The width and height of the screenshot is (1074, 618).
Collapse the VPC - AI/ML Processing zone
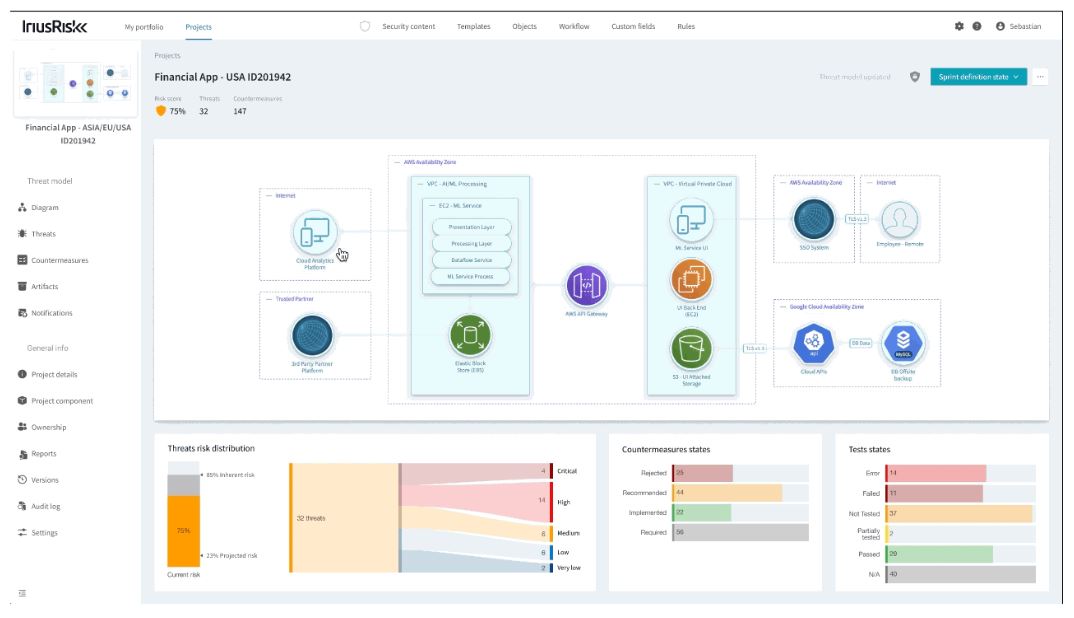point(419,184)
